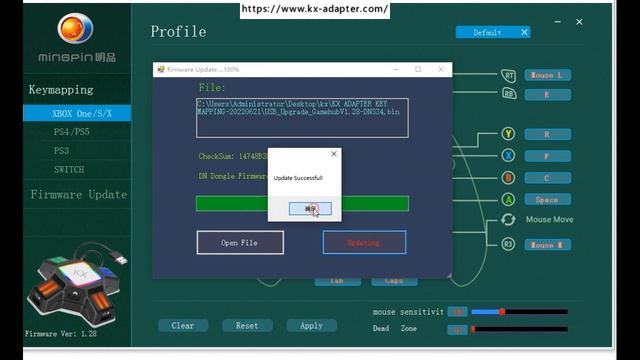Click the Space mapping for A

[547, 200]
